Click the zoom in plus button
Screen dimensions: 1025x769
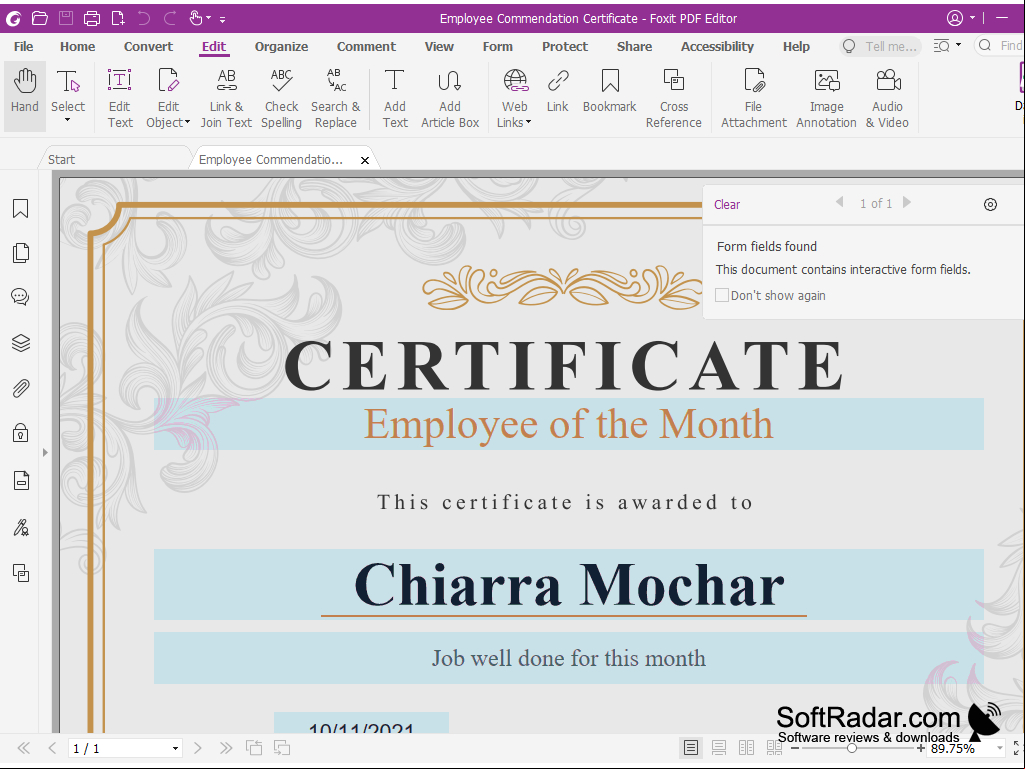coord(920,748)
